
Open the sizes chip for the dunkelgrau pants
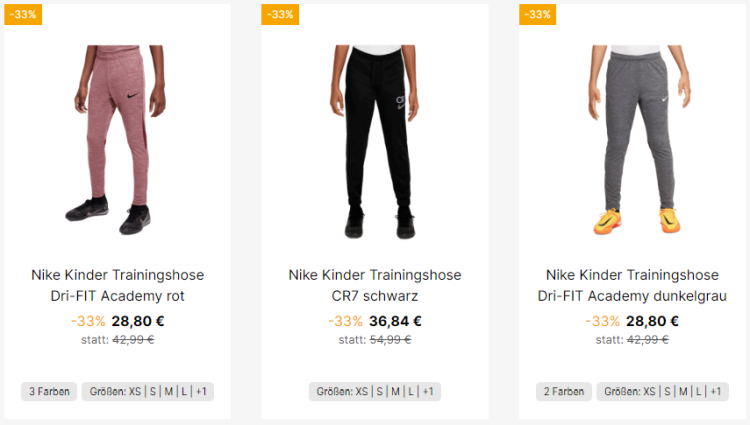662,391
